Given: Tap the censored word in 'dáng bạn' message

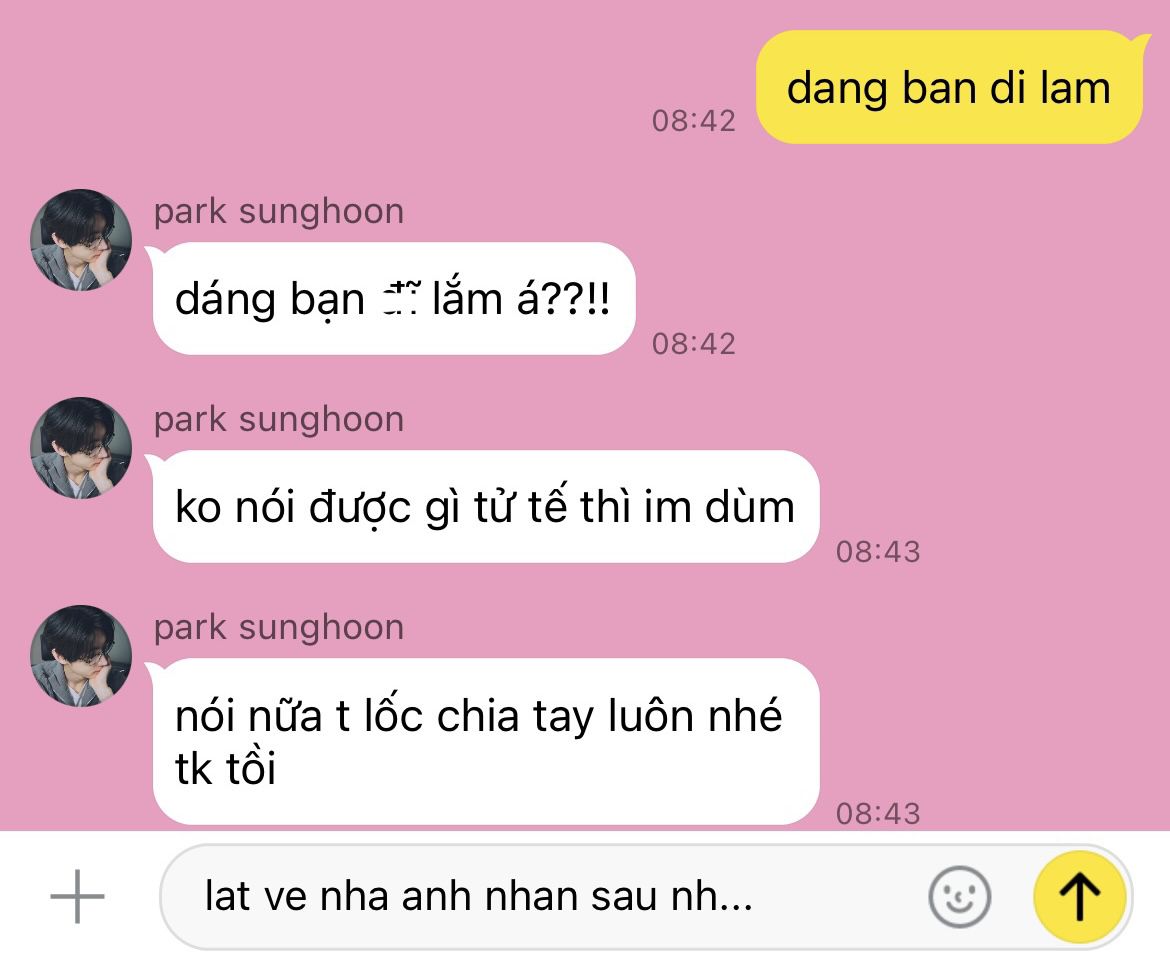Looking at the screenshot, I should click(401, 300).
